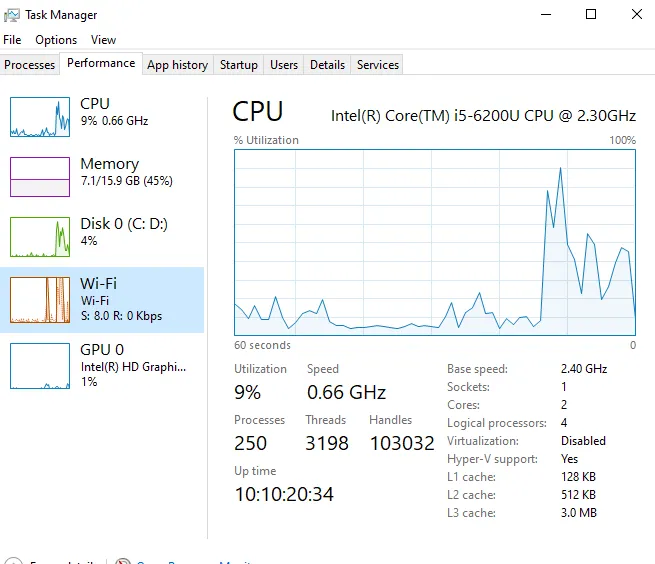Minimize the Task Manager window

pos(545,14)
